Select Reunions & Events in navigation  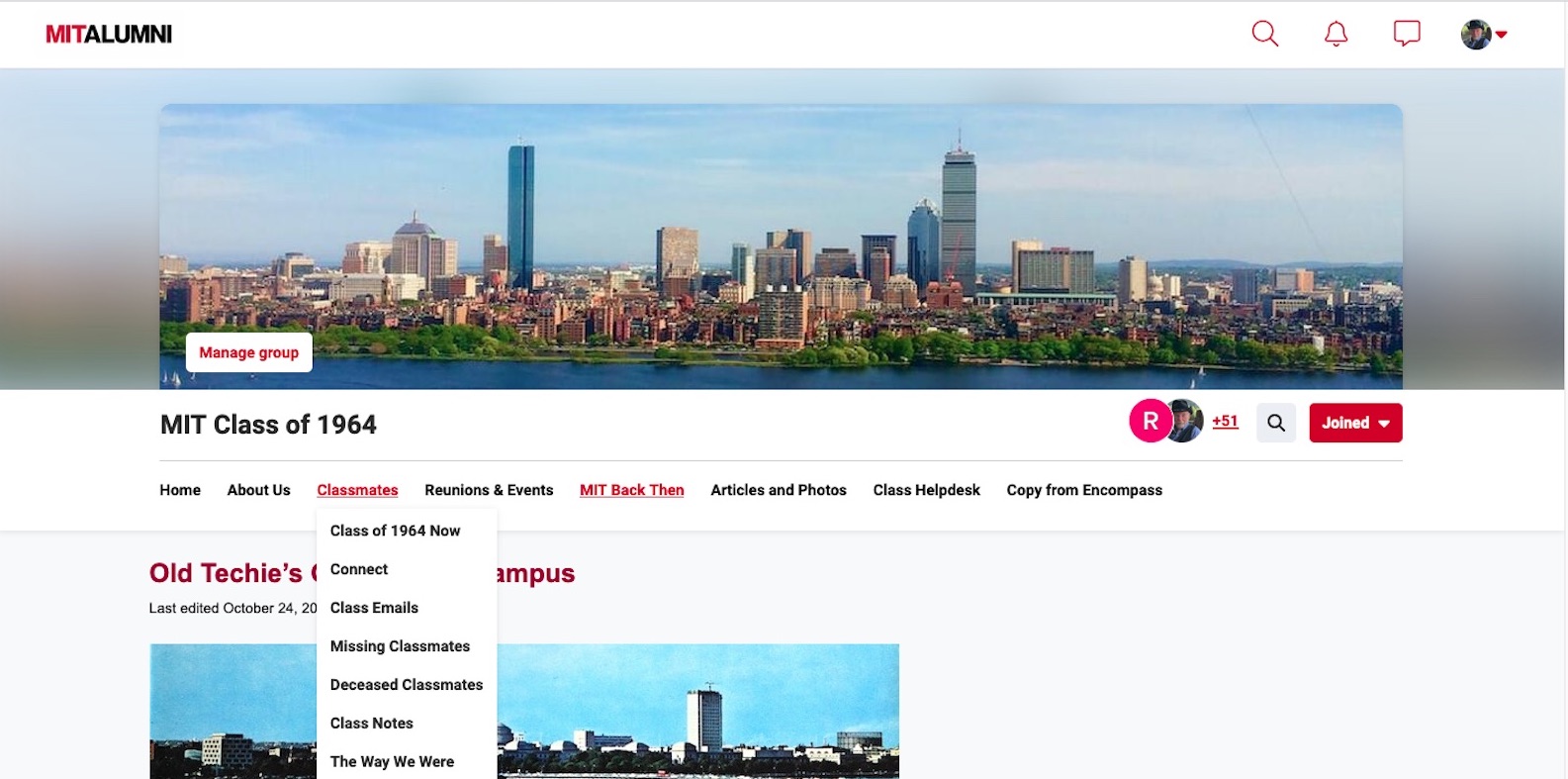489,490
